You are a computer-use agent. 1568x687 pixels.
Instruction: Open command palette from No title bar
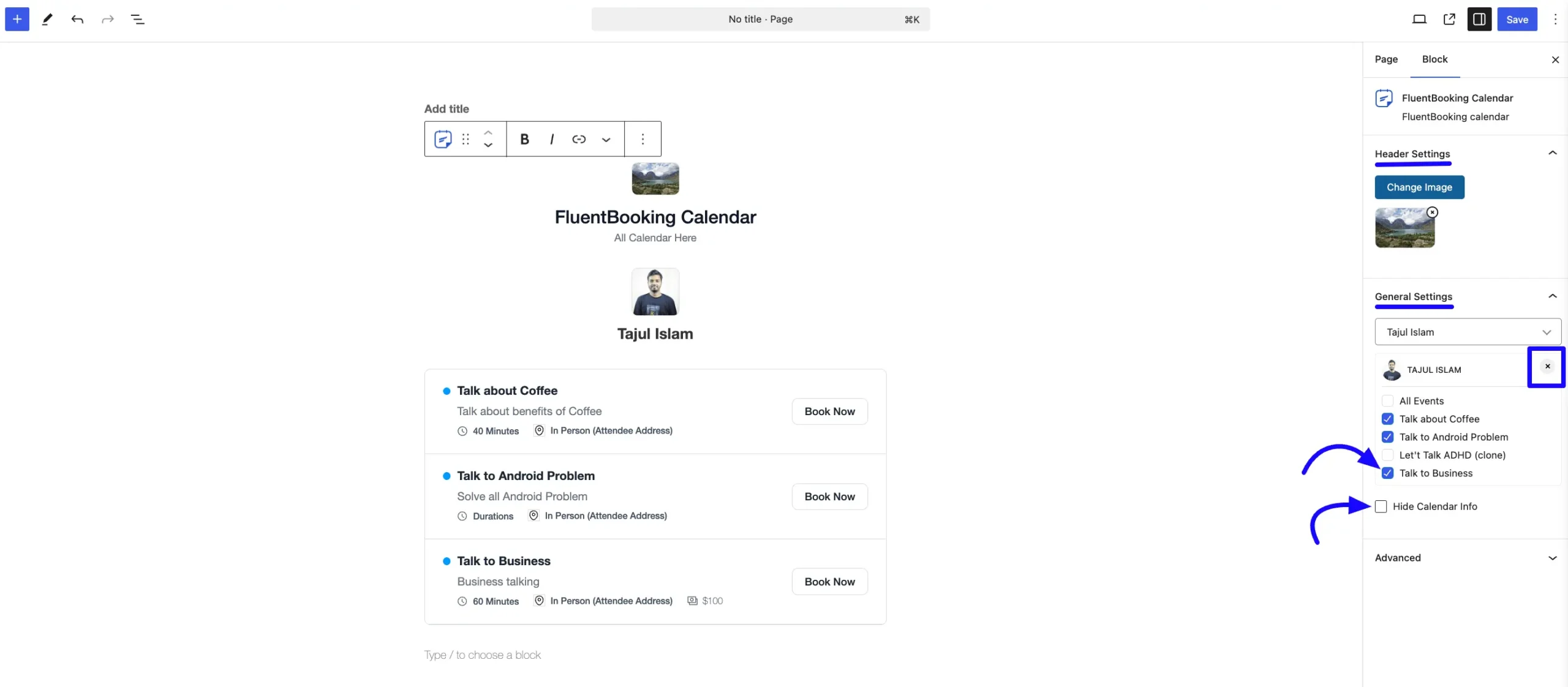(760, 19)
